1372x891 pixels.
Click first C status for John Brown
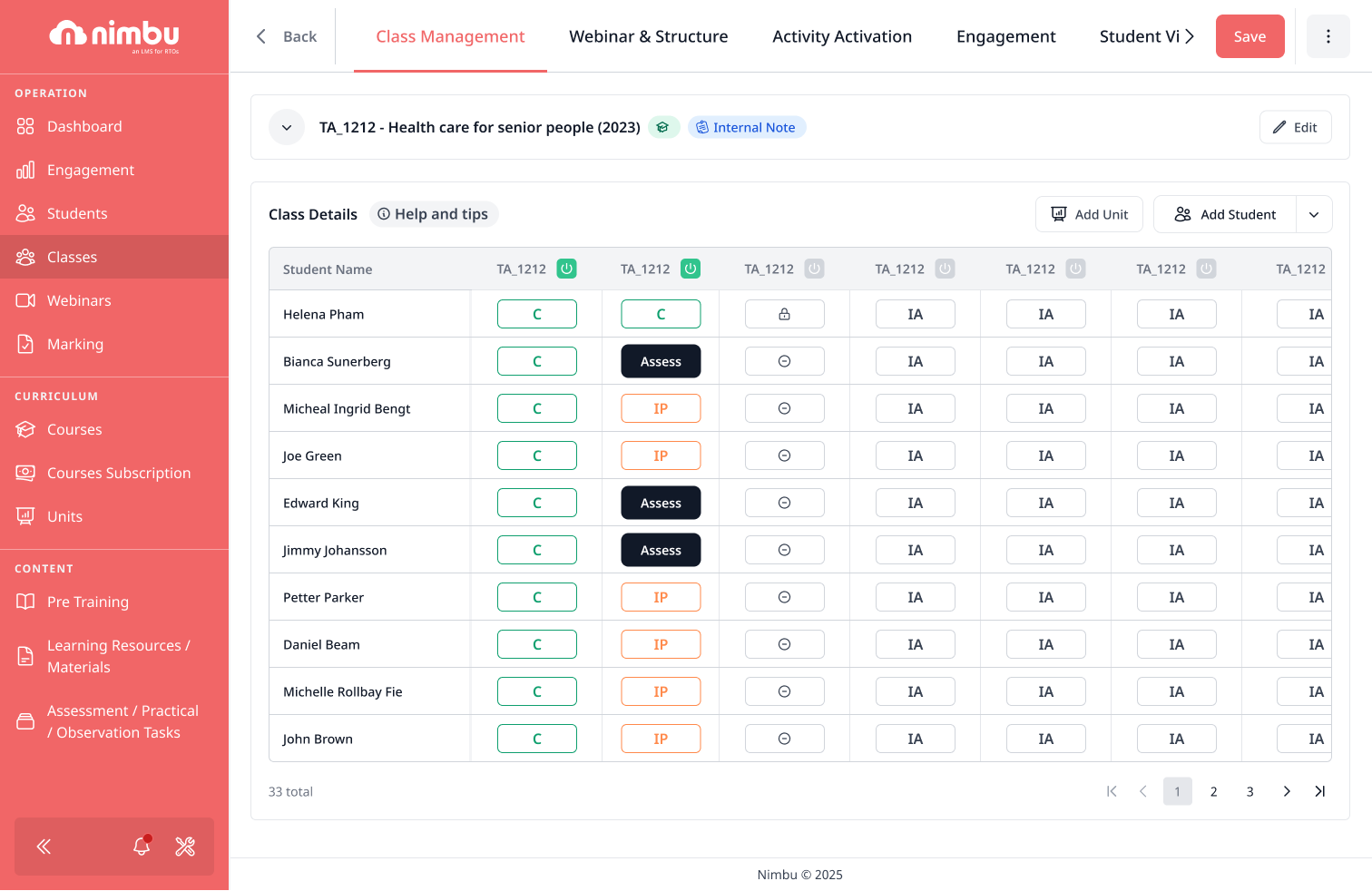537,739
